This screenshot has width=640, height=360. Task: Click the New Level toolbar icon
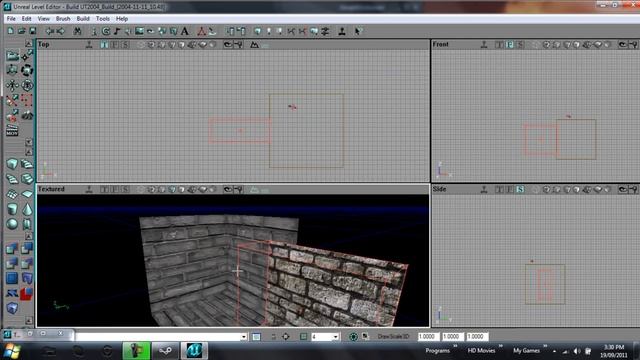pyautogui.click(x=11, y=31)
